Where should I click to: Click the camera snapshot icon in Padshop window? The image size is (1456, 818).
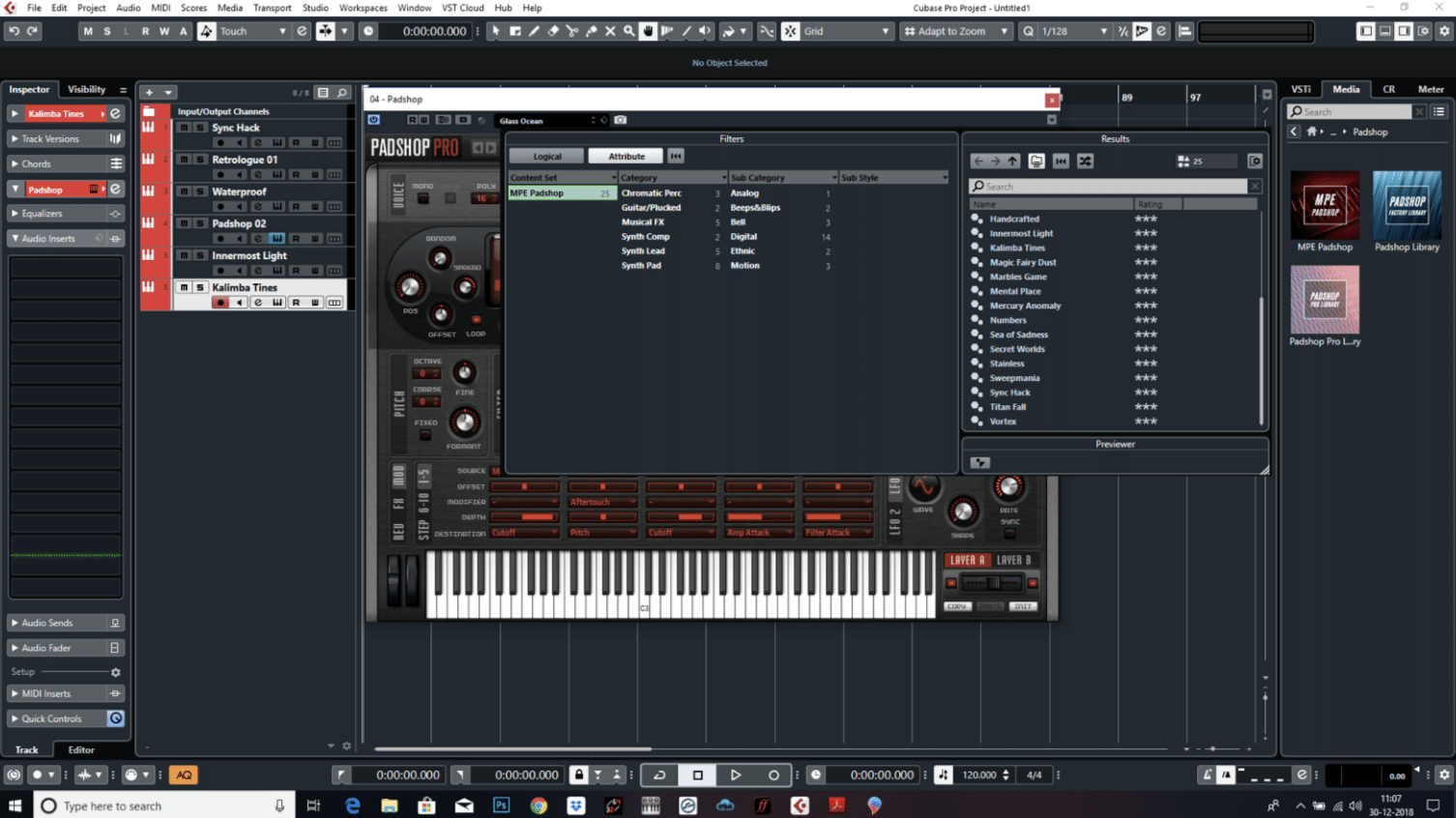(621, 120)
